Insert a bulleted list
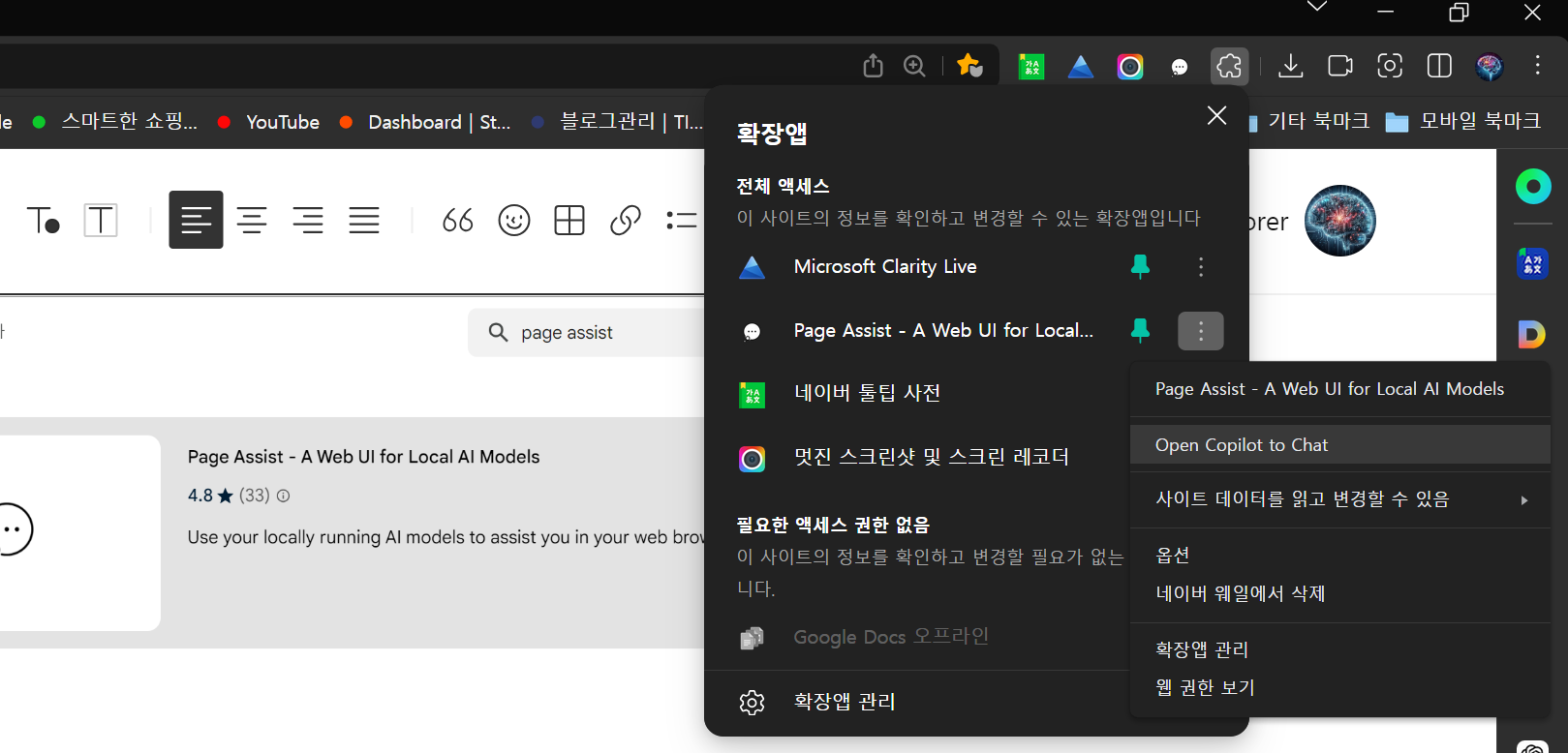The height and width of the screenshot is (753, 1568). point(682,221)
